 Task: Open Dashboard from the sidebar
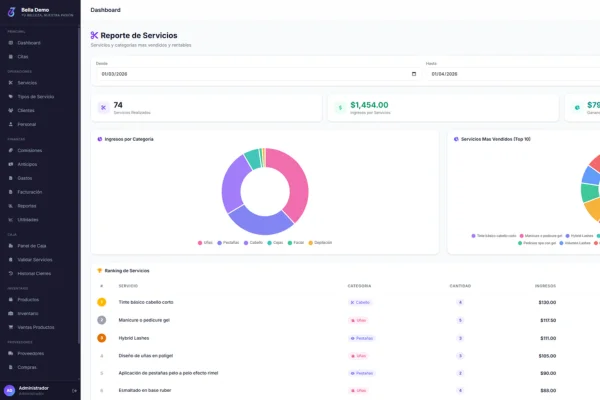coord(29,43)
